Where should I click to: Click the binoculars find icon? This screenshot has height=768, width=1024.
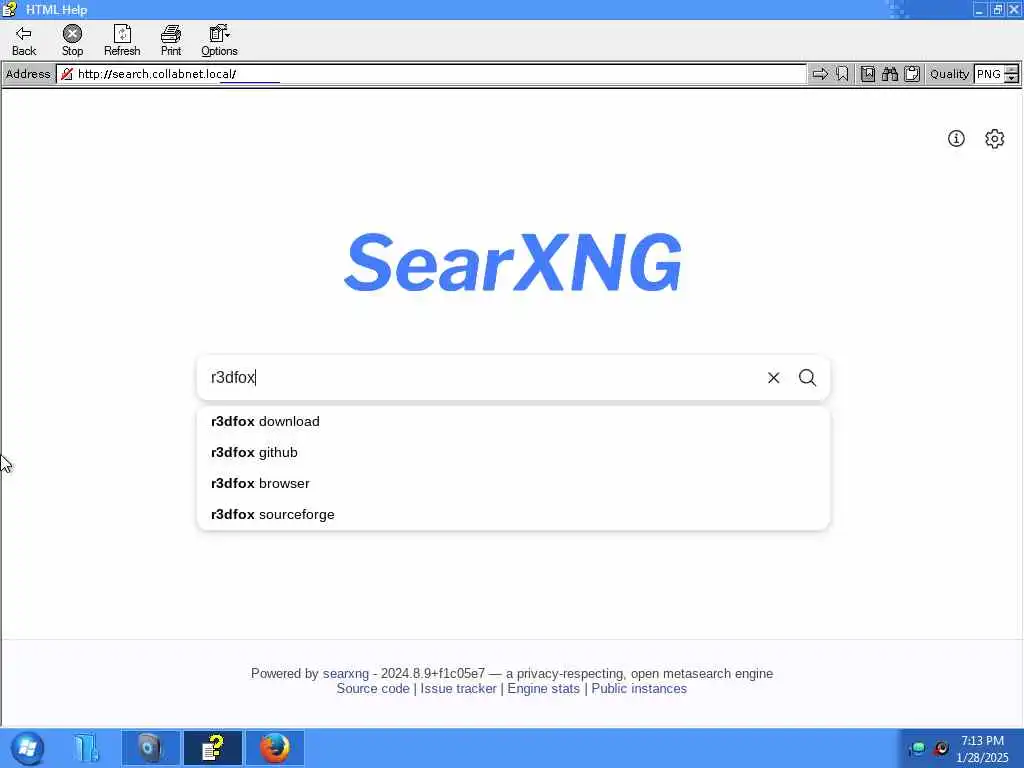pyautogui.click(x=889, y=74)
